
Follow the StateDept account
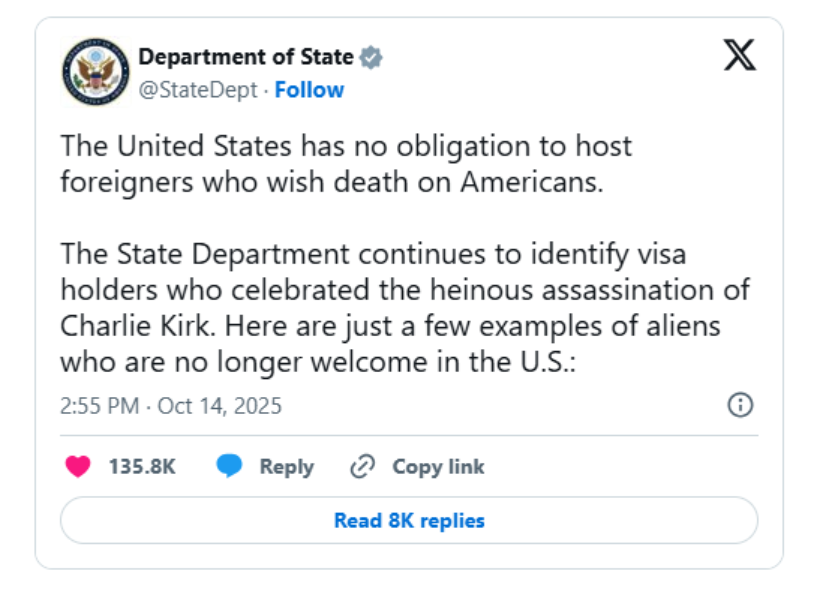click(309, 90)
